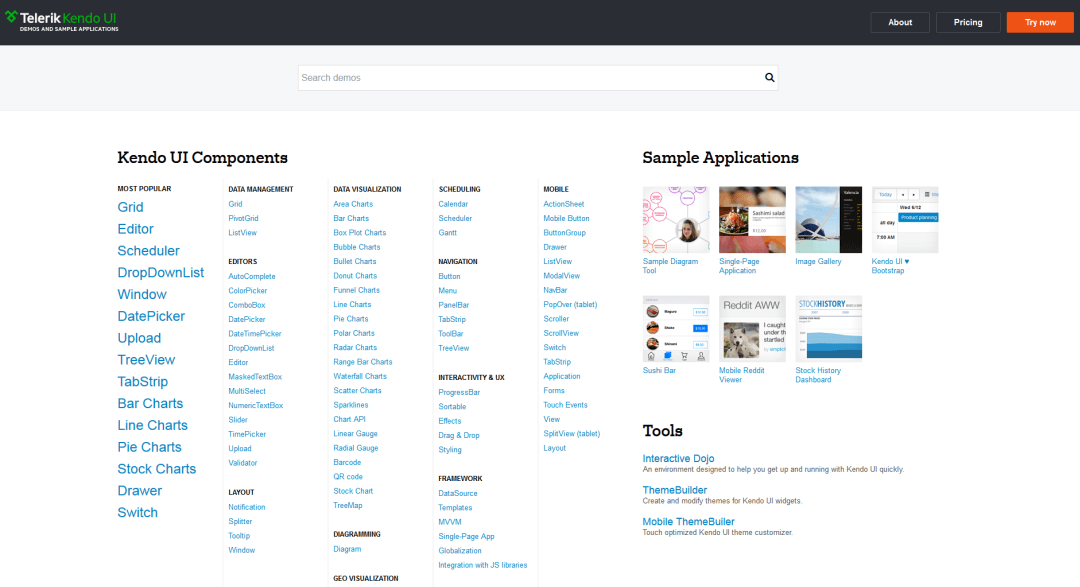
Task: Open PivotGrid under Data Management
Action: [243, 218]
